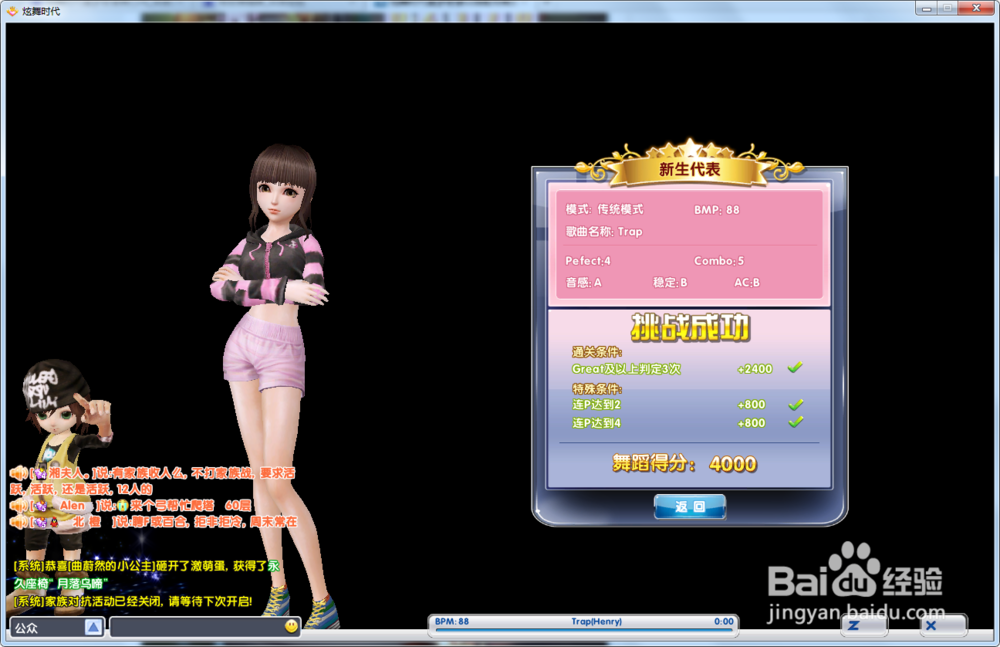Click the 月落乌啼 item name in chat
The image size is (1000, 647).
point(80,583)
